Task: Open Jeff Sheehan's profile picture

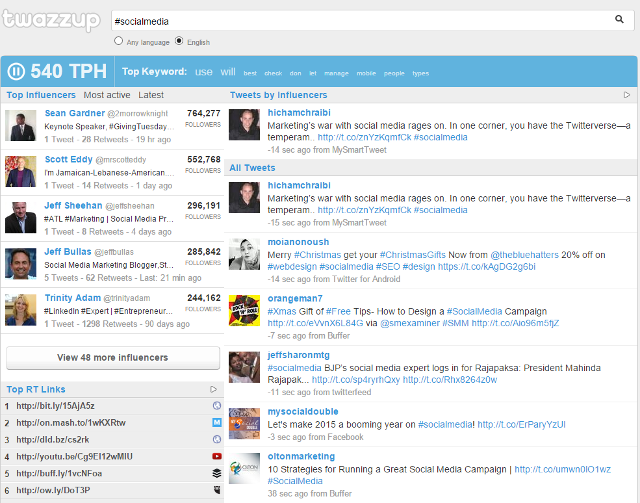Action: (x=20, y=218)
